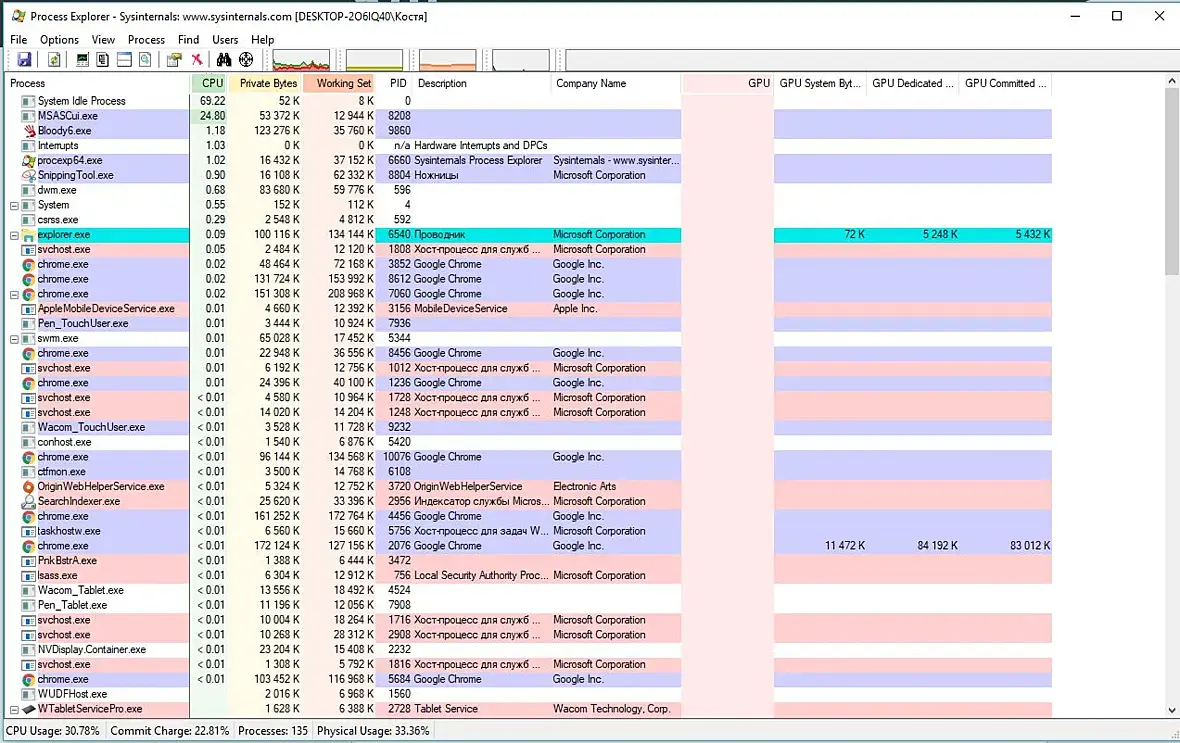Select the taskhostw.exe process row

pyautogui.click(x=529, y=531)
